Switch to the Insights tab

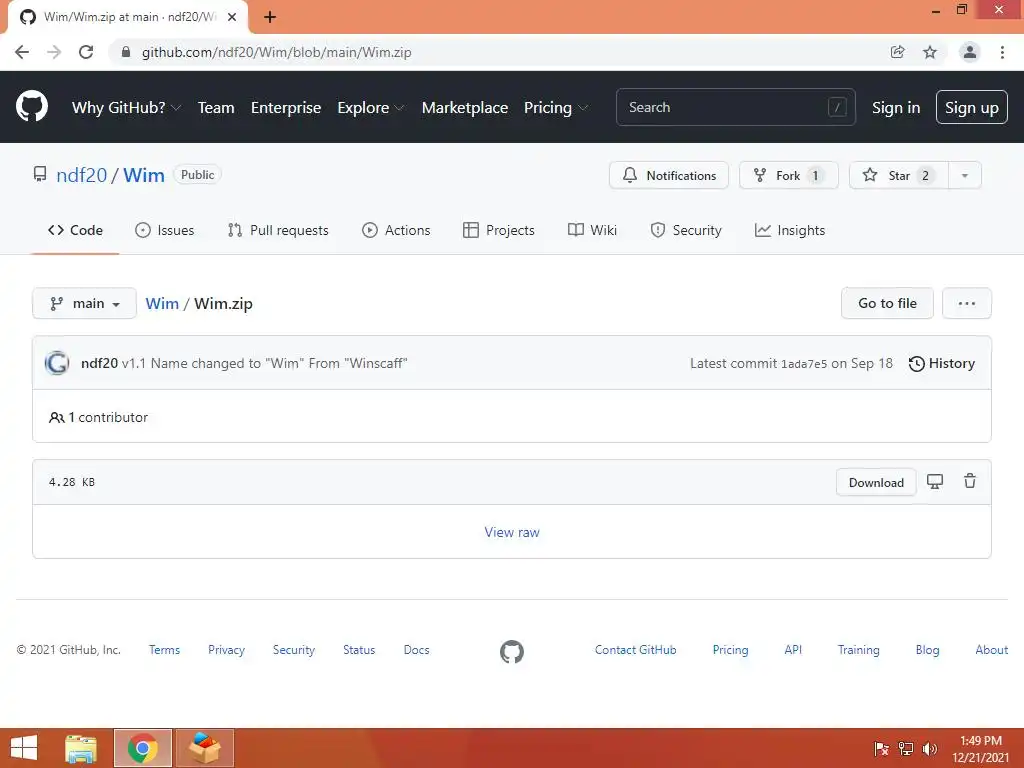coord(790,230)
